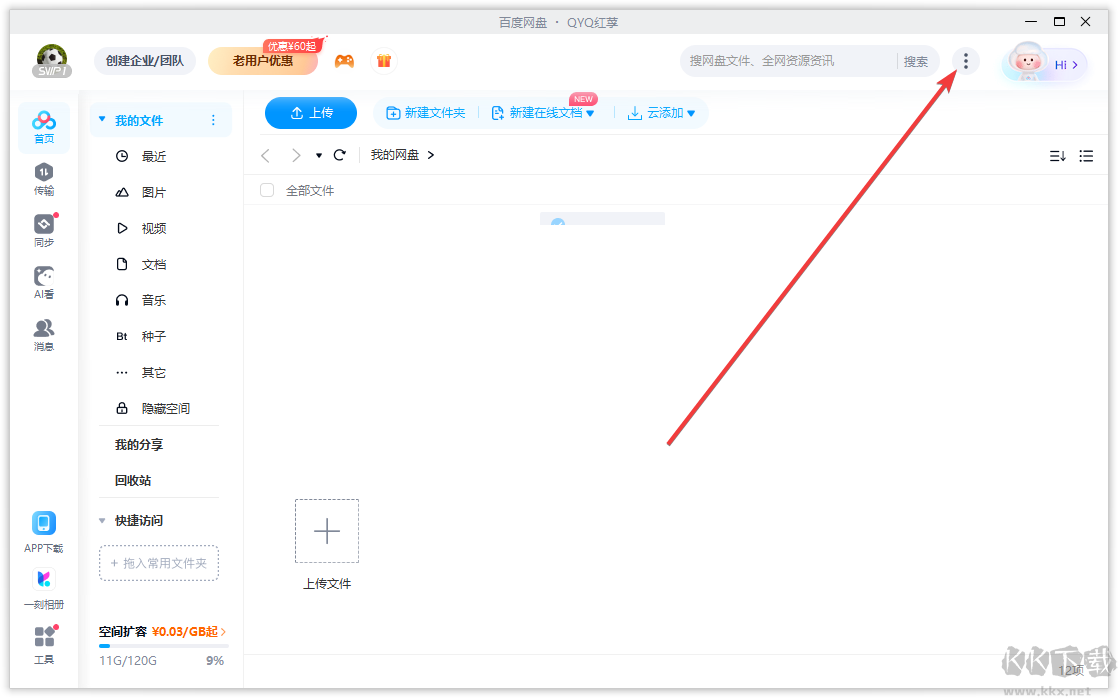The height and width of the screenshot is (698, 1118).
Task: Expand the 云添加 dropdown
Action: coord(691,113)
